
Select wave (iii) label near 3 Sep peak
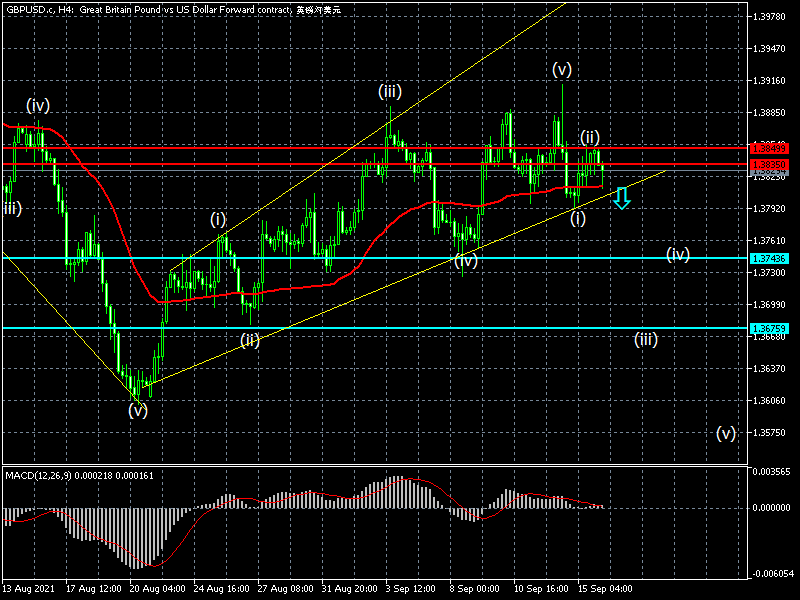pyautogui.click(x=390, y=92)
